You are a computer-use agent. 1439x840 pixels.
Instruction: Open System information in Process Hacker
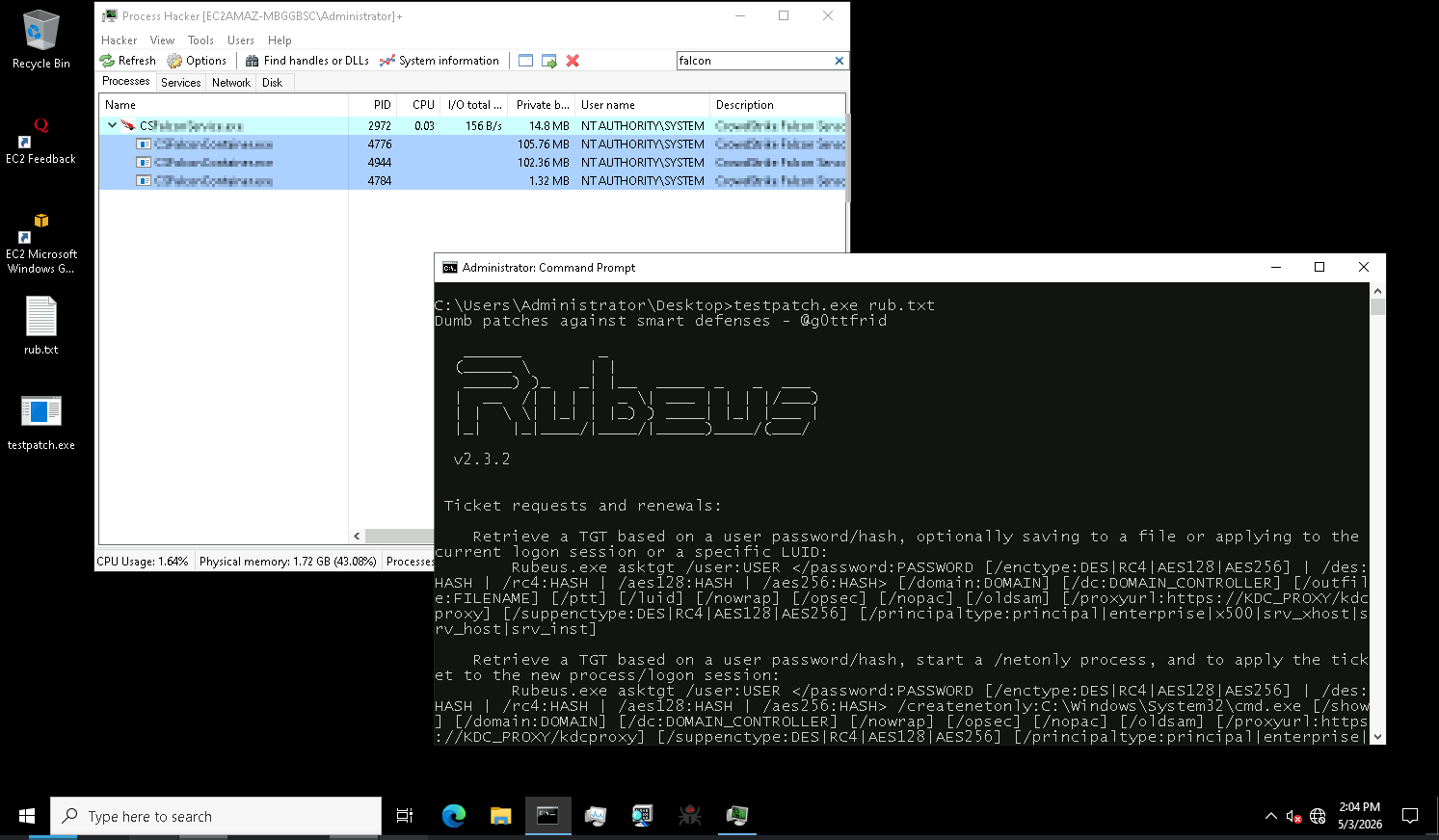[440, 61]
